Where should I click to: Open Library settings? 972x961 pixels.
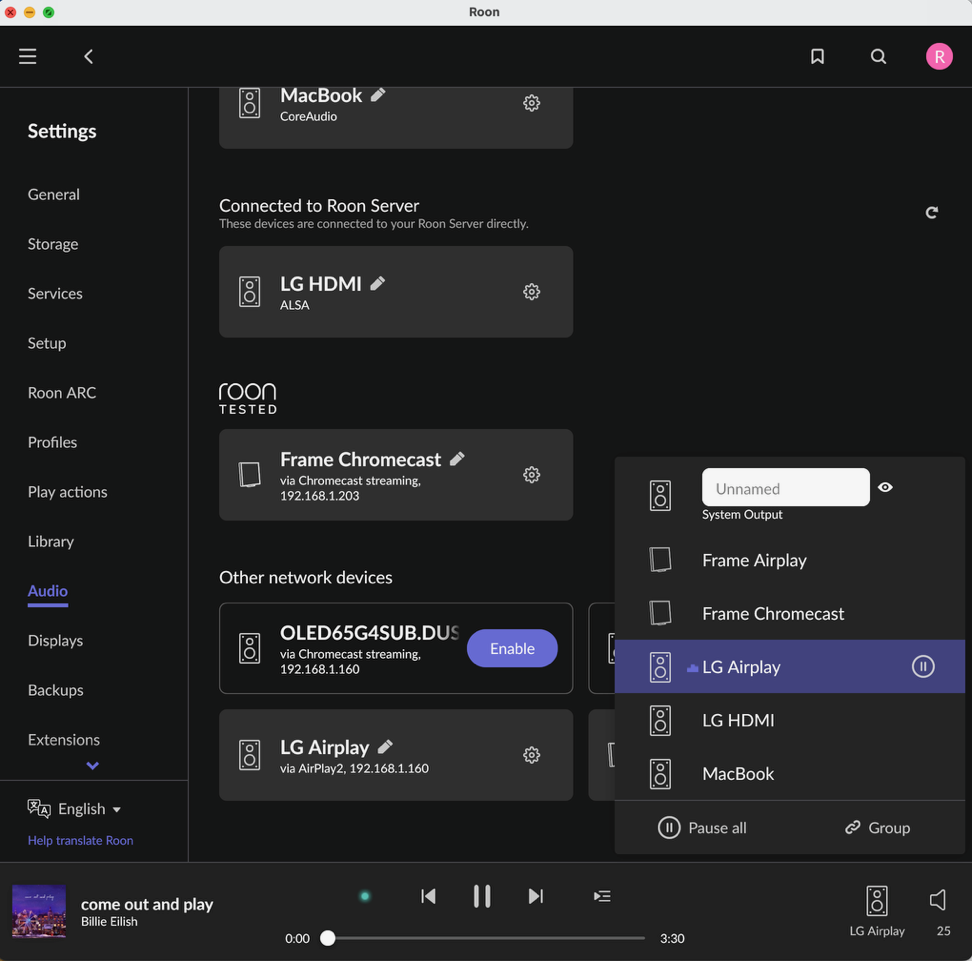click(50, 541)
